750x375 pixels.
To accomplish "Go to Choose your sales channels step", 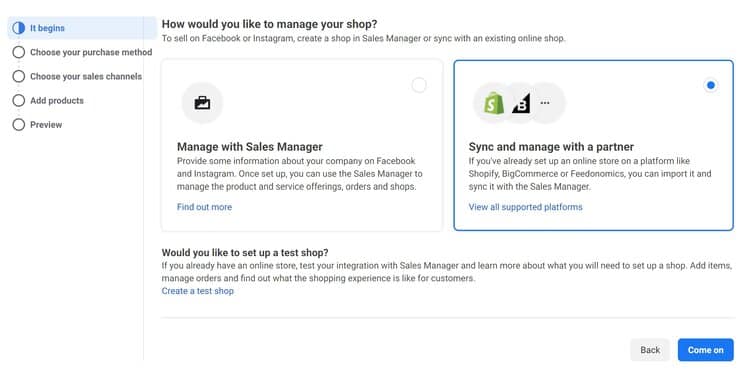I will coord(86,77).
